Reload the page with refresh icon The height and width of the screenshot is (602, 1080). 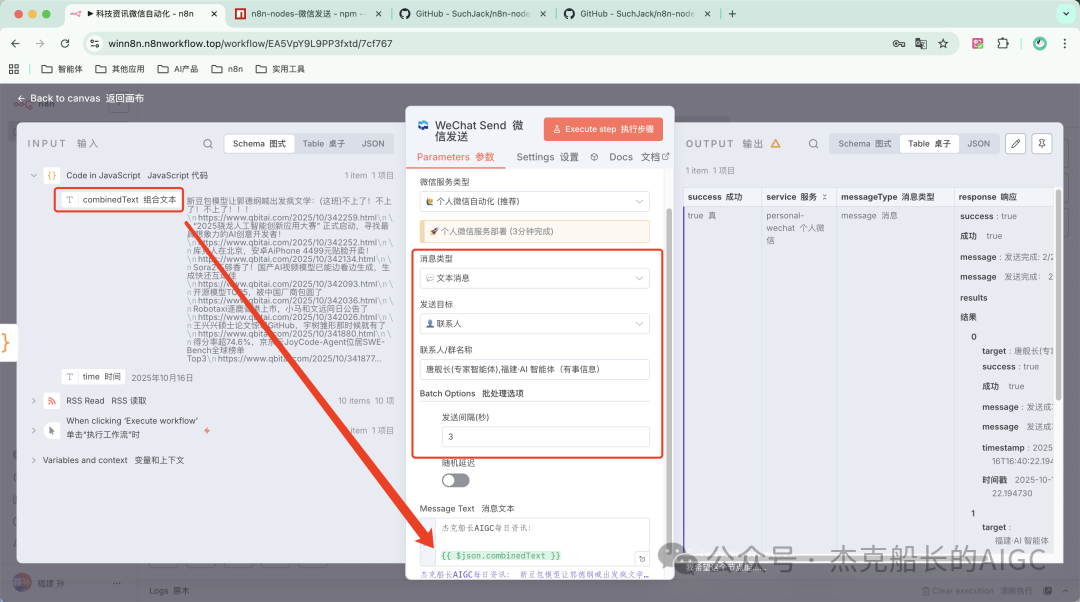click(x=65, y=43)
